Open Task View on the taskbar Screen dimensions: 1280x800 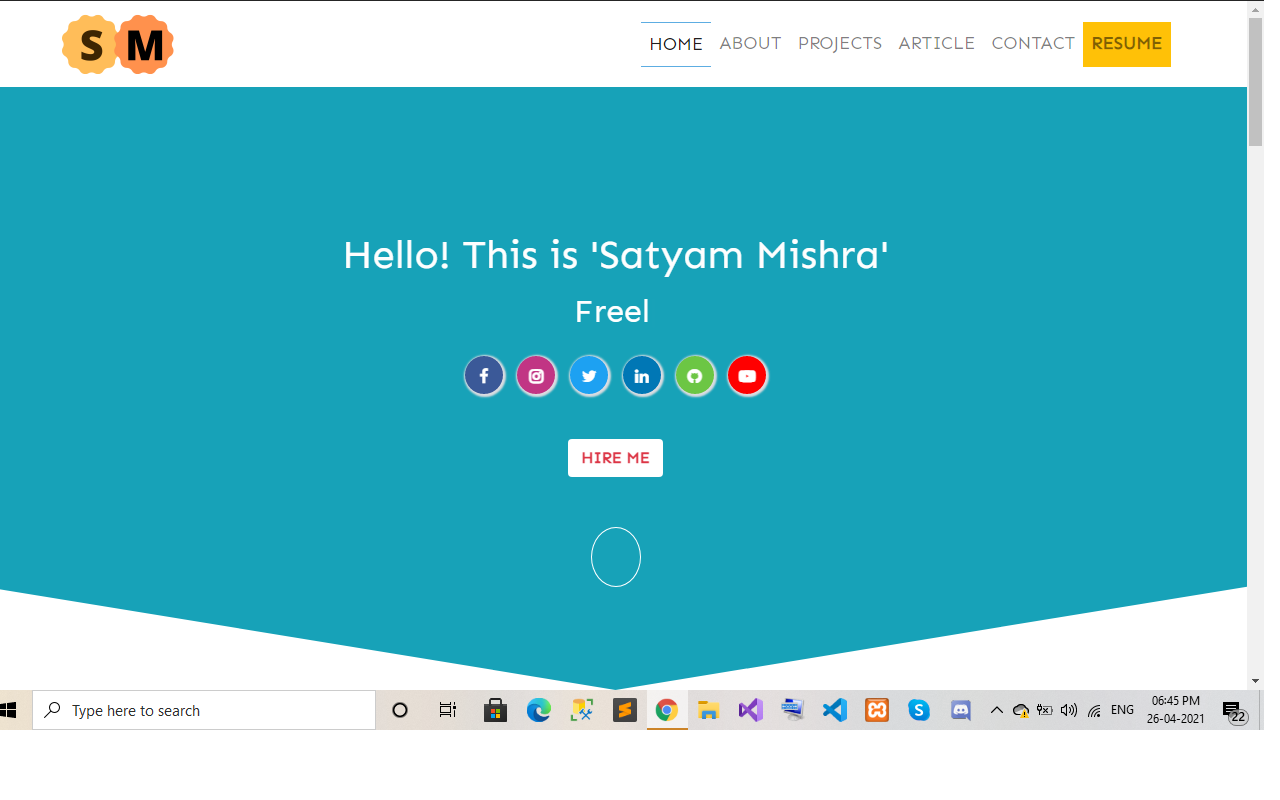pos(448,710)
